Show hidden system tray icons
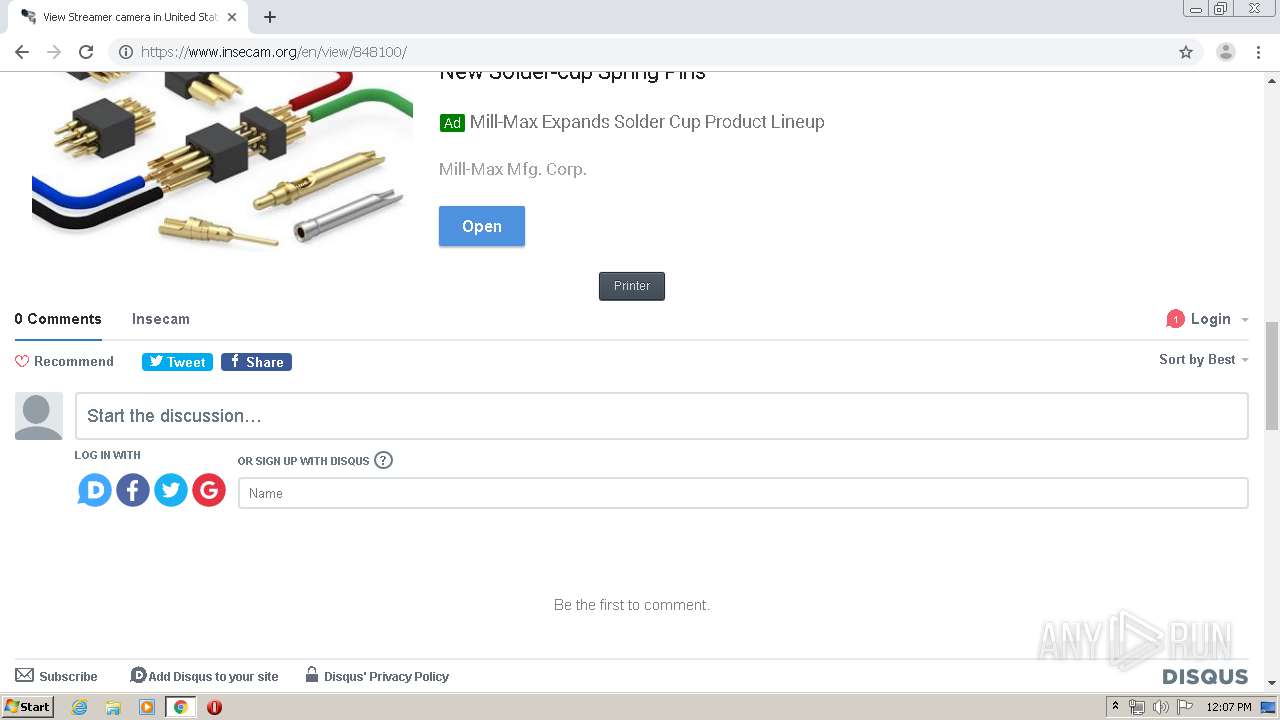This screenshot has width=1280, height=720. click(x=1116, y=707)
